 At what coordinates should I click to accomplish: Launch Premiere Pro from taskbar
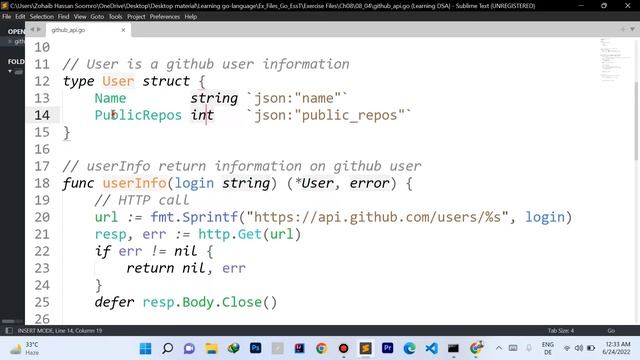click(387, 348)
